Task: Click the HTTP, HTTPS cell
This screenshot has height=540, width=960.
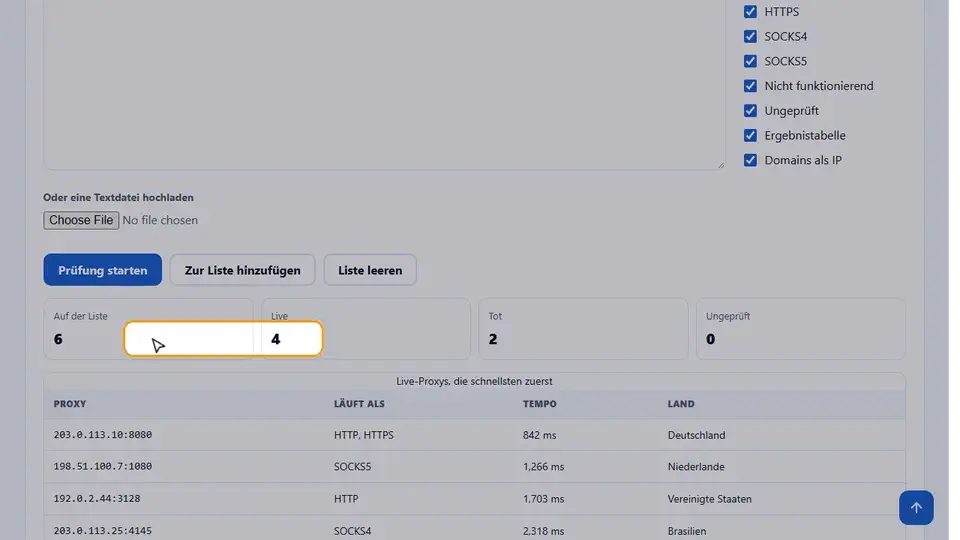Action: coord(364,435)
